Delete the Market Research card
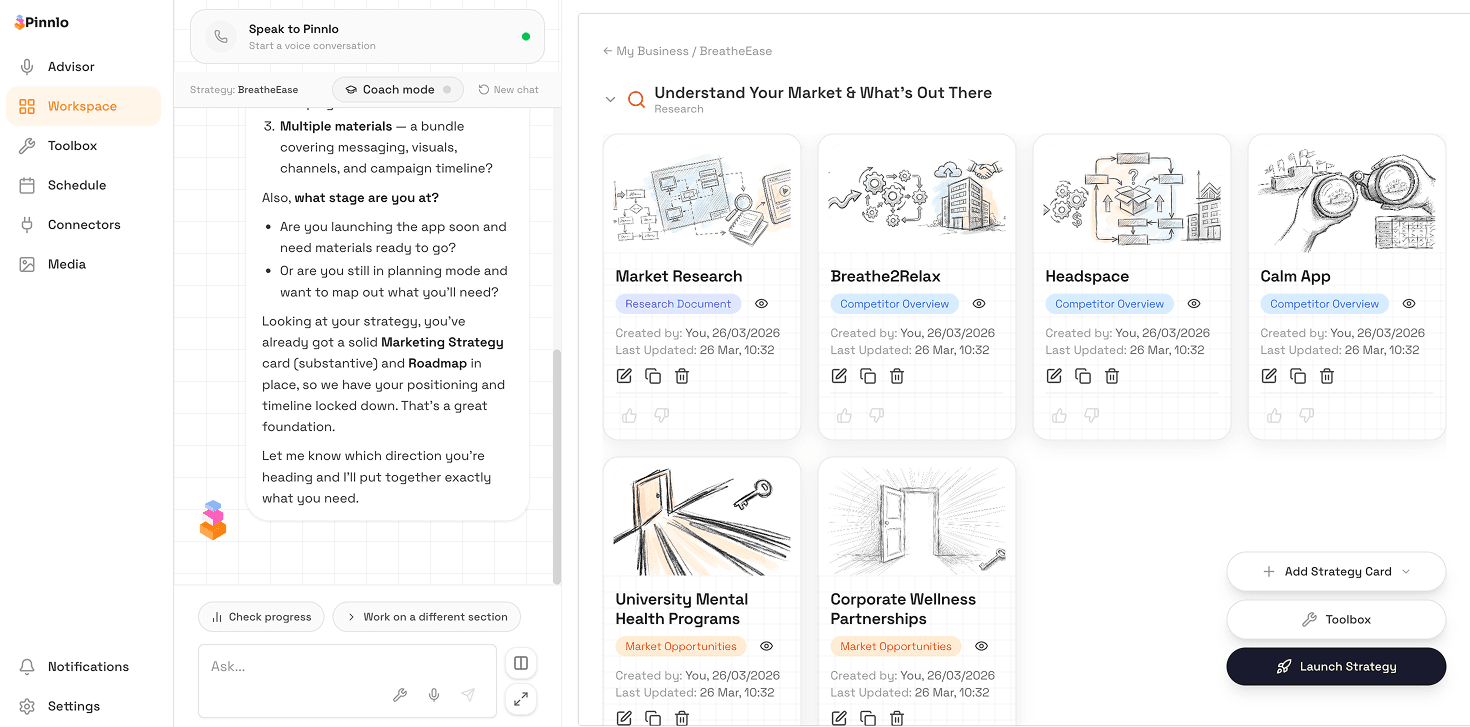Screen dimensions: 1470x727 pos(682,376)
